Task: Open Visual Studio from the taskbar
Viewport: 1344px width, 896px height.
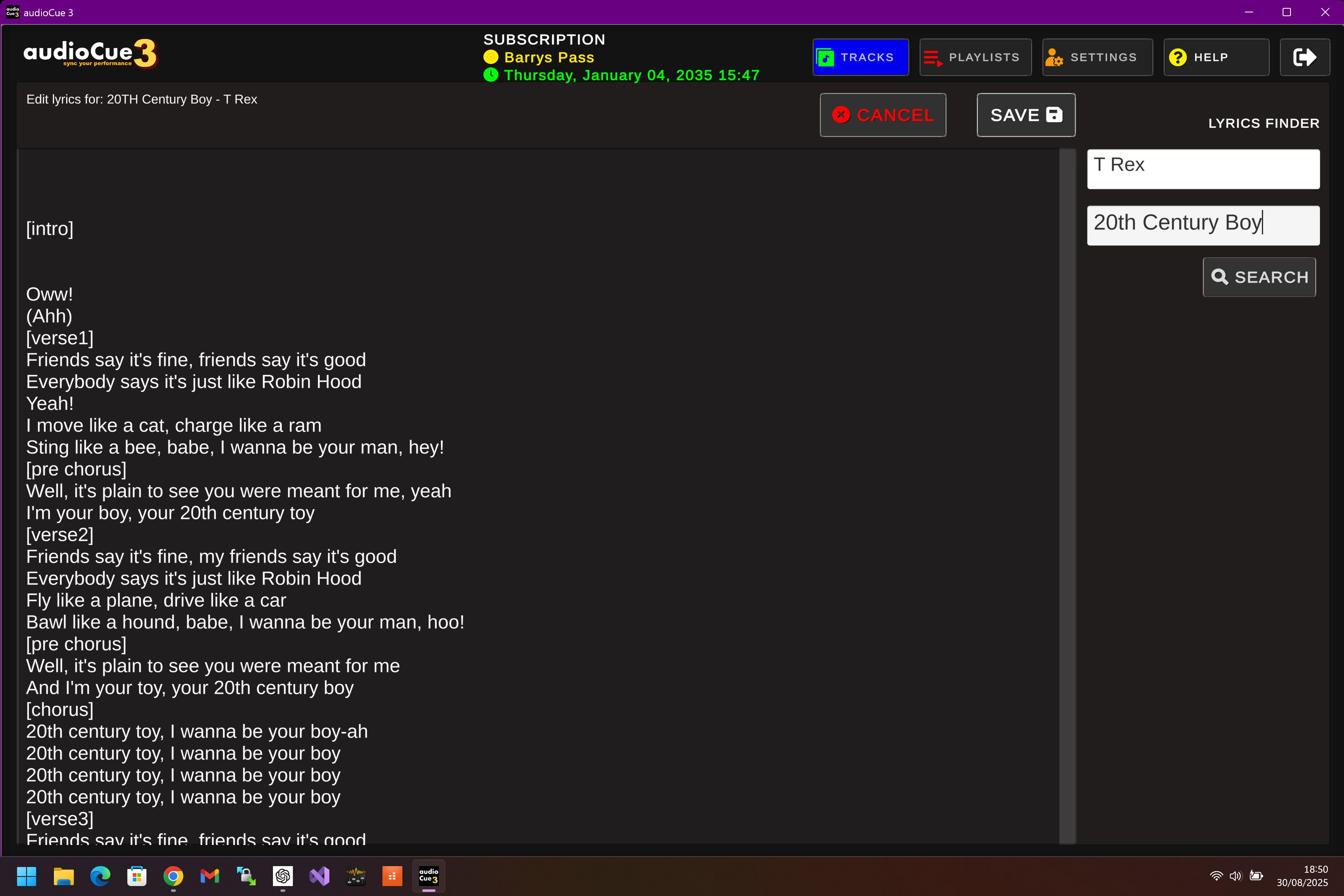Action: point(319,876)
